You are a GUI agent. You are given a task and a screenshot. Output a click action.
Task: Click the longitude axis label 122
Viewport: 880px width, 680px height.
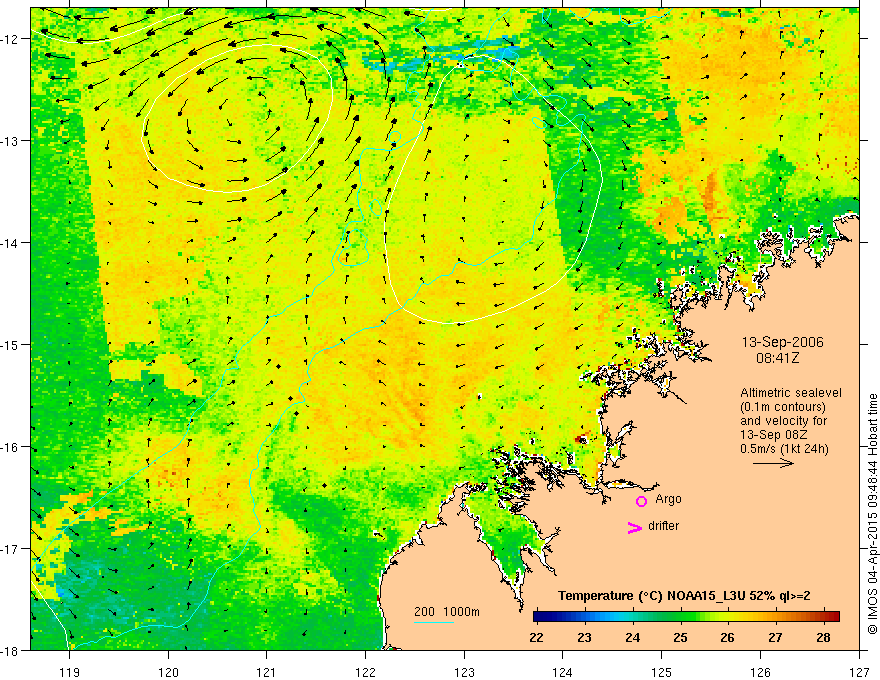pyautogui.click(x=365, y=672)
